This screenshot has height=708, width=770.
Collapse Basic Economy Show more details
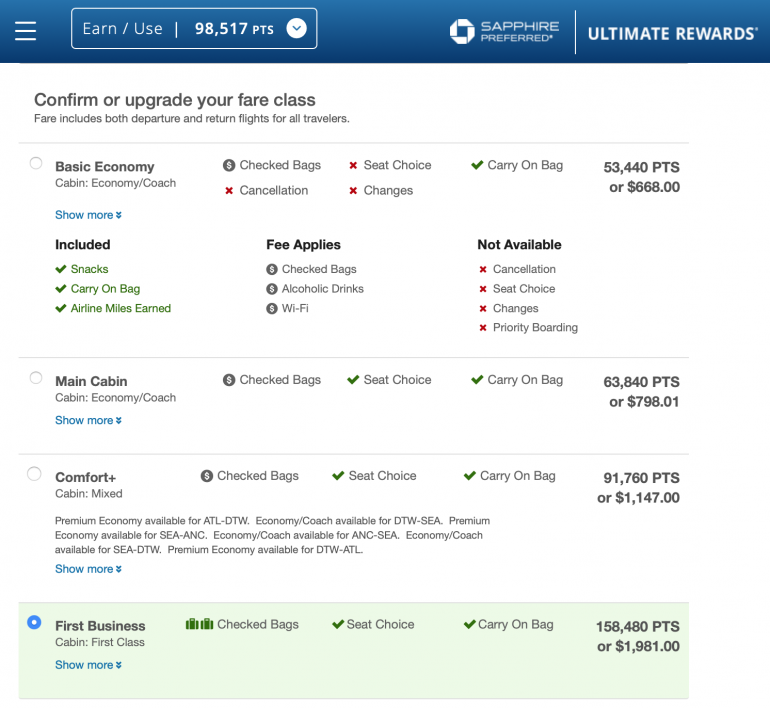[x=88, y=215]
